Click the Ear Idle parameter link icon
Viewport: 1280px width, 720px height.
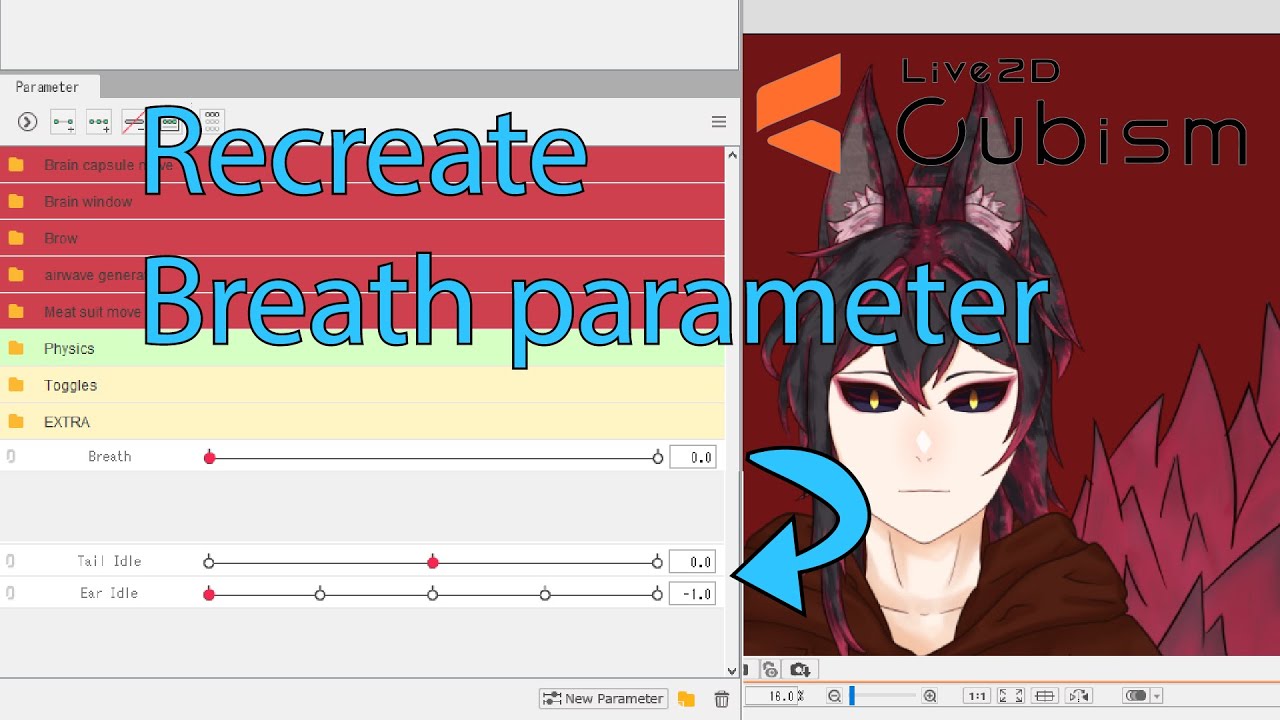click(x=11, y=593)
